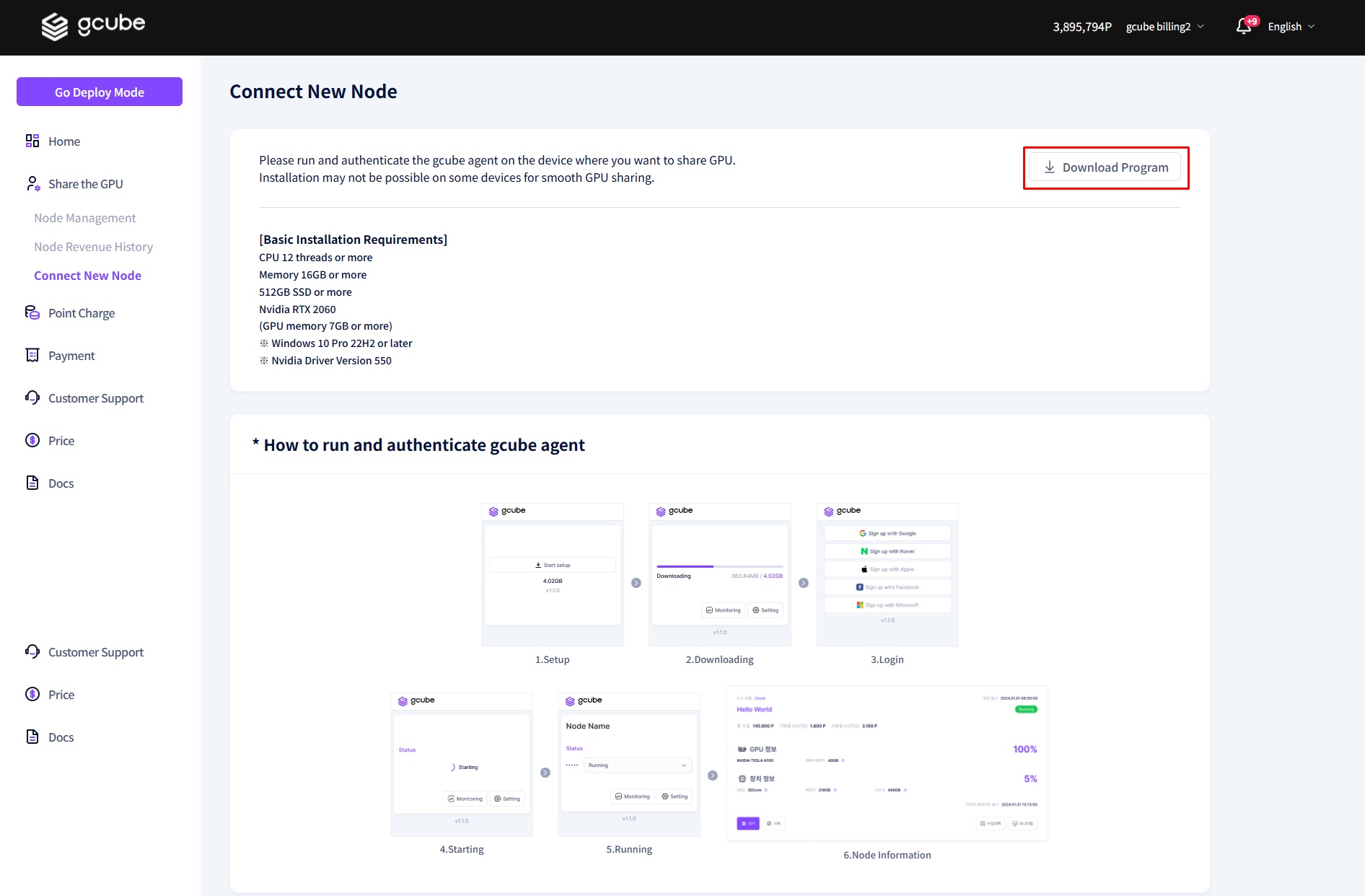Click the lower Docs icon in sidebar

(x=32, y=737)
